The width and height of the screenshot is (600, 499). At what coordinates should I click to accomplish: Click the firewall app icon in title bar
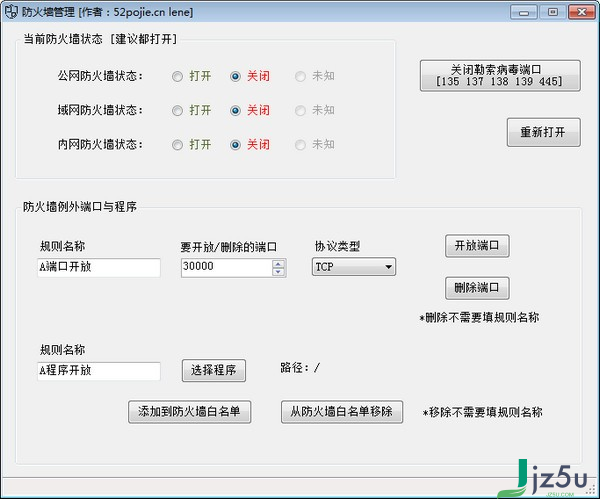pos(11,12)
